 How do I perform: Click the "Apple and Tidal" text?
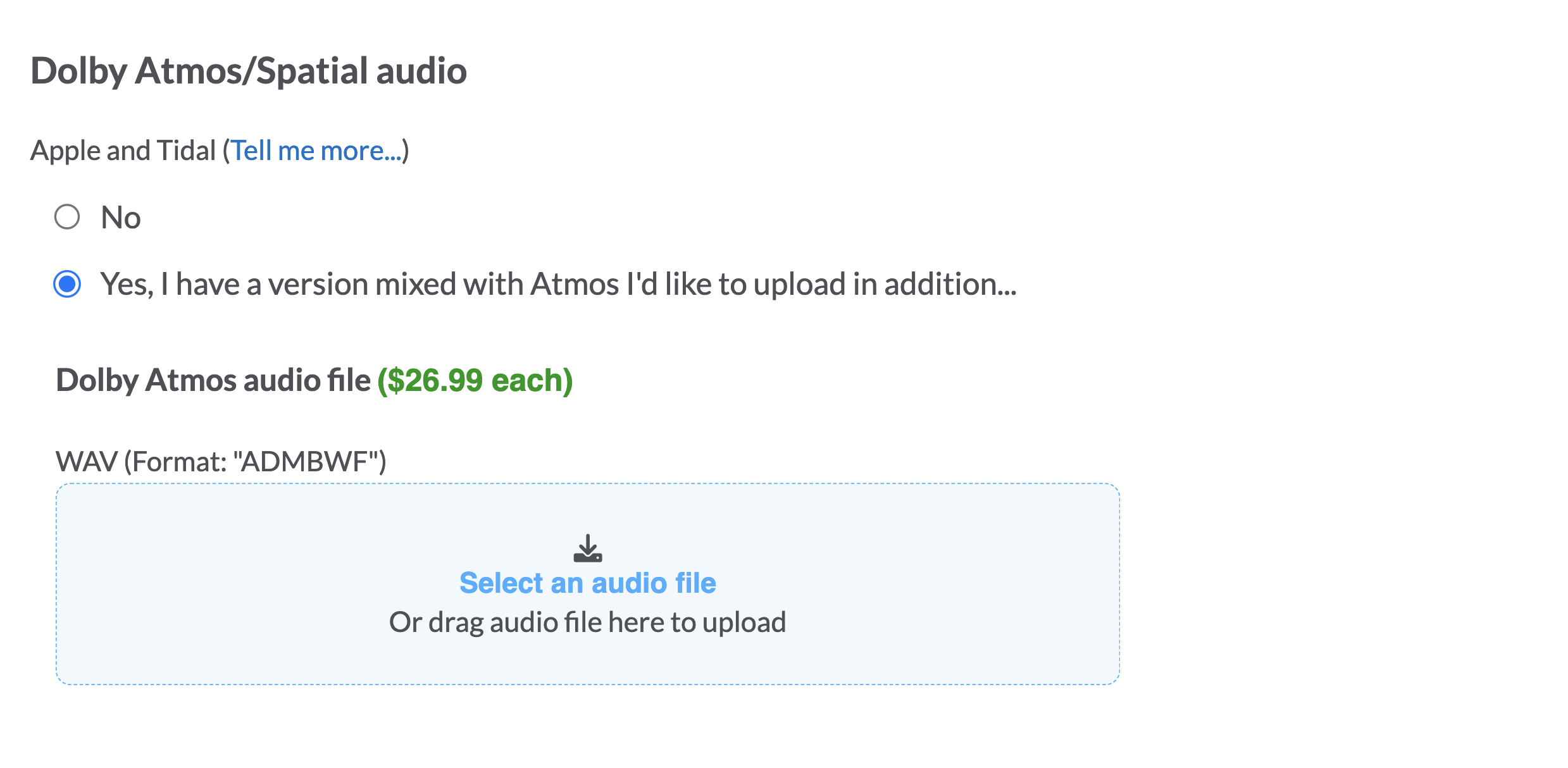coord(123,151)
